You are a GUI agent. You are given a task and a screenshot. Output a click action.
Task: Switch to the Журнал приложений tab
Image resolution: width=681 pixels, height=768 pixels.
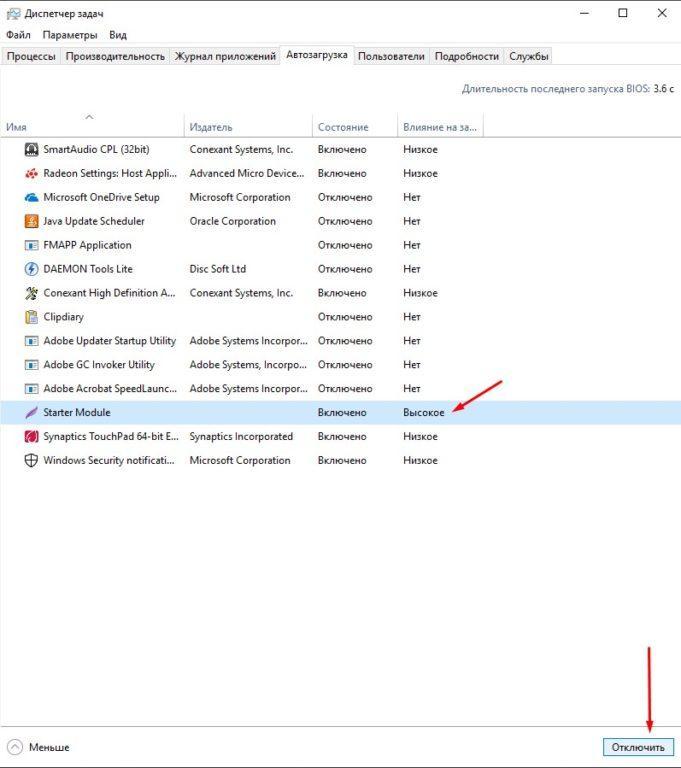pyautogui.click(x=225, y=56)
